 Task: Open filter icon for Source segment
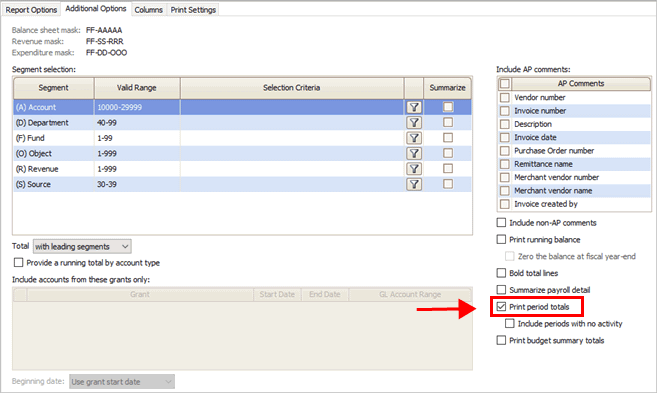414,184
